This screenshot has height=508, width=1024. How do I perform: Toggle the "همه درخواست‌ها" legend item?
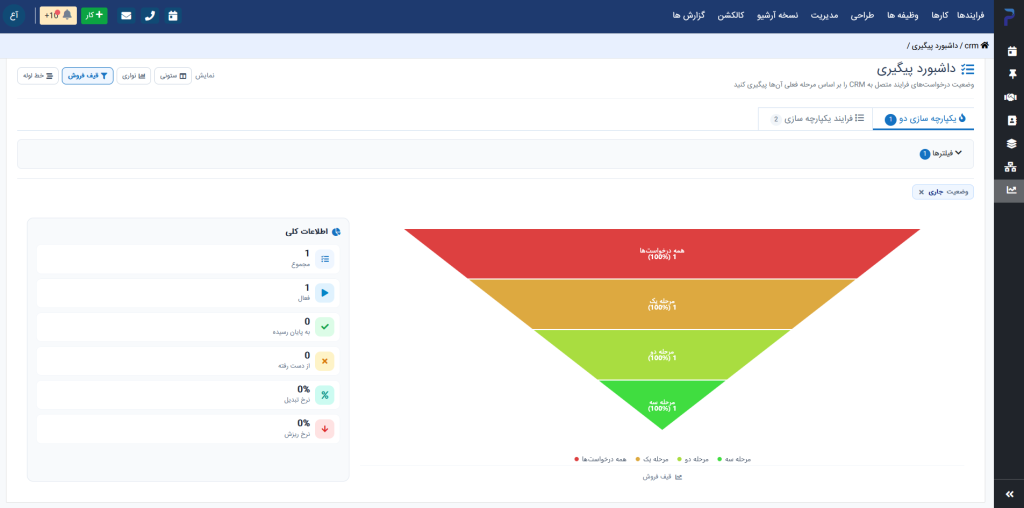click(x=601, y=460)
